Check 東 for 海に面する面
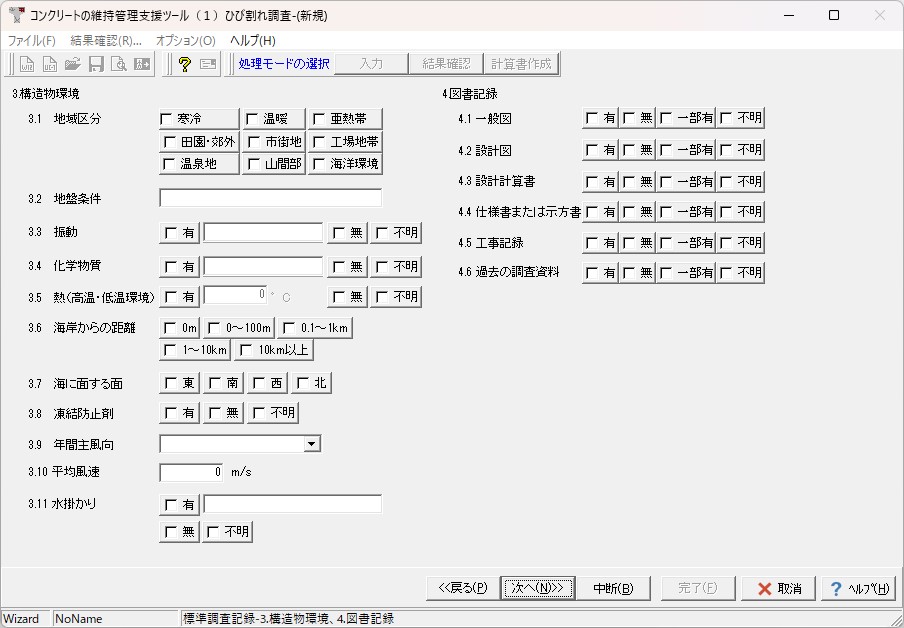904x628 pixels. pyautogui.click(x=171, y=383)
